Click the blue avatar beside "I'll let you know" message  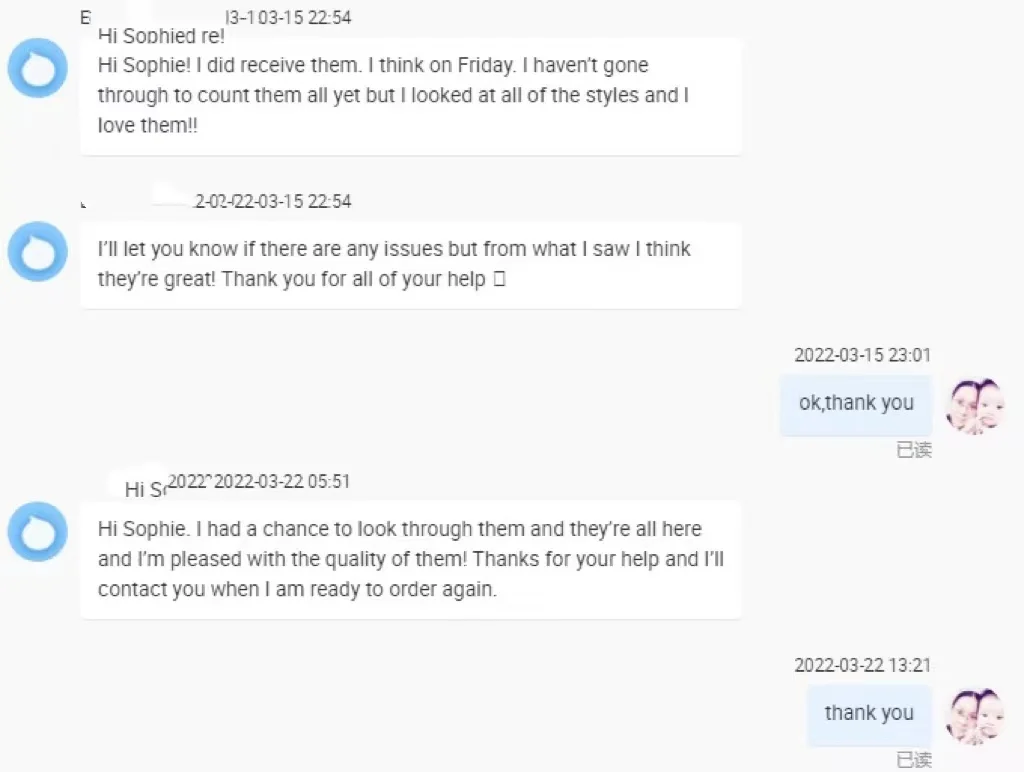(x=38, y=252)
